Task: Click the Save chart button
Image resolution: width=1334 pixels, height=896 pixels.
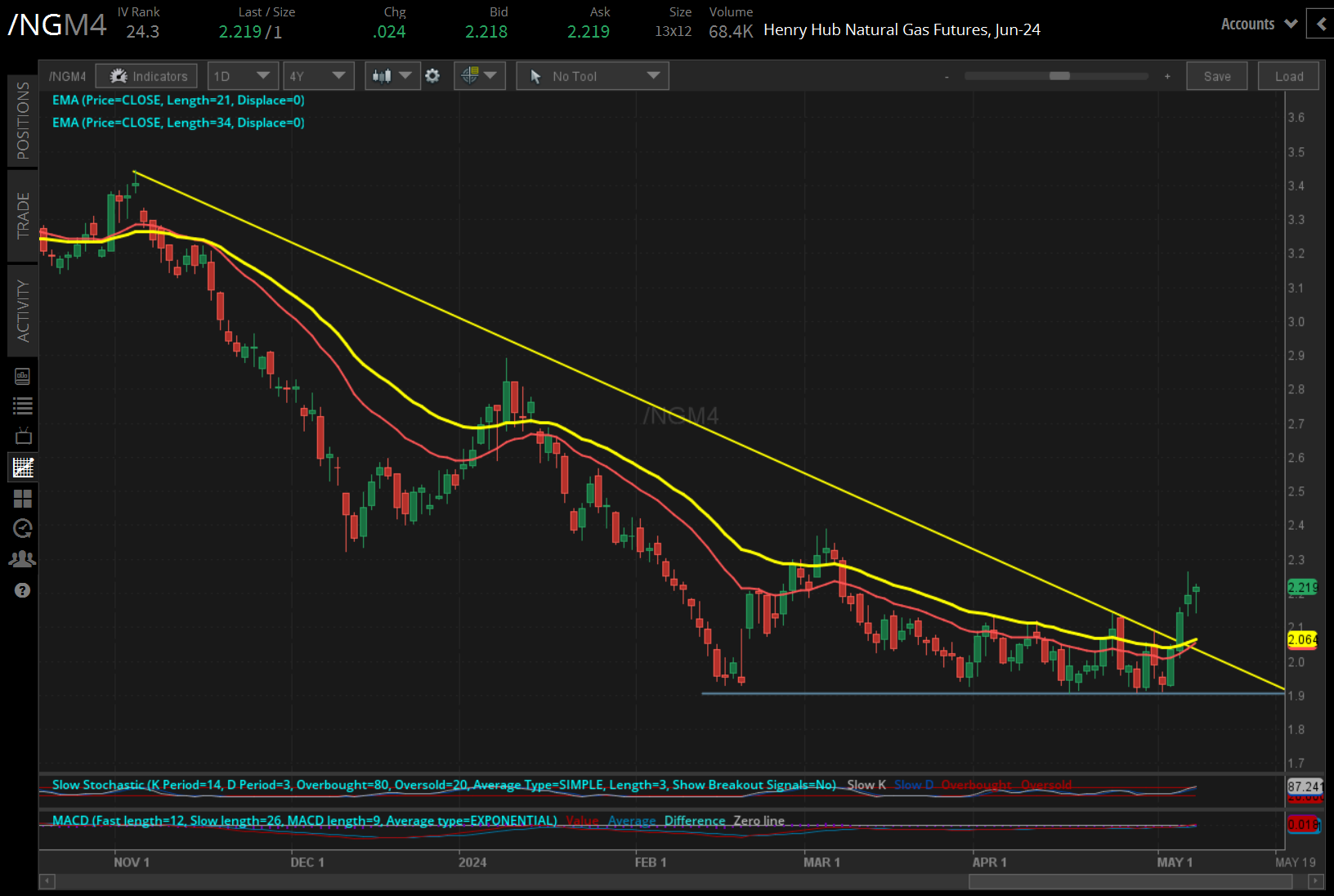Action: point(1217,76)
